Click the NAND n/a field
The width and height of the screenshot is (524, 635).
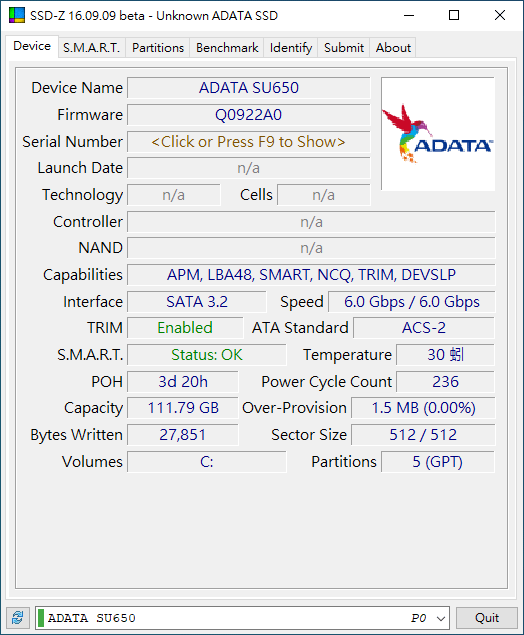tap(311, 248)
